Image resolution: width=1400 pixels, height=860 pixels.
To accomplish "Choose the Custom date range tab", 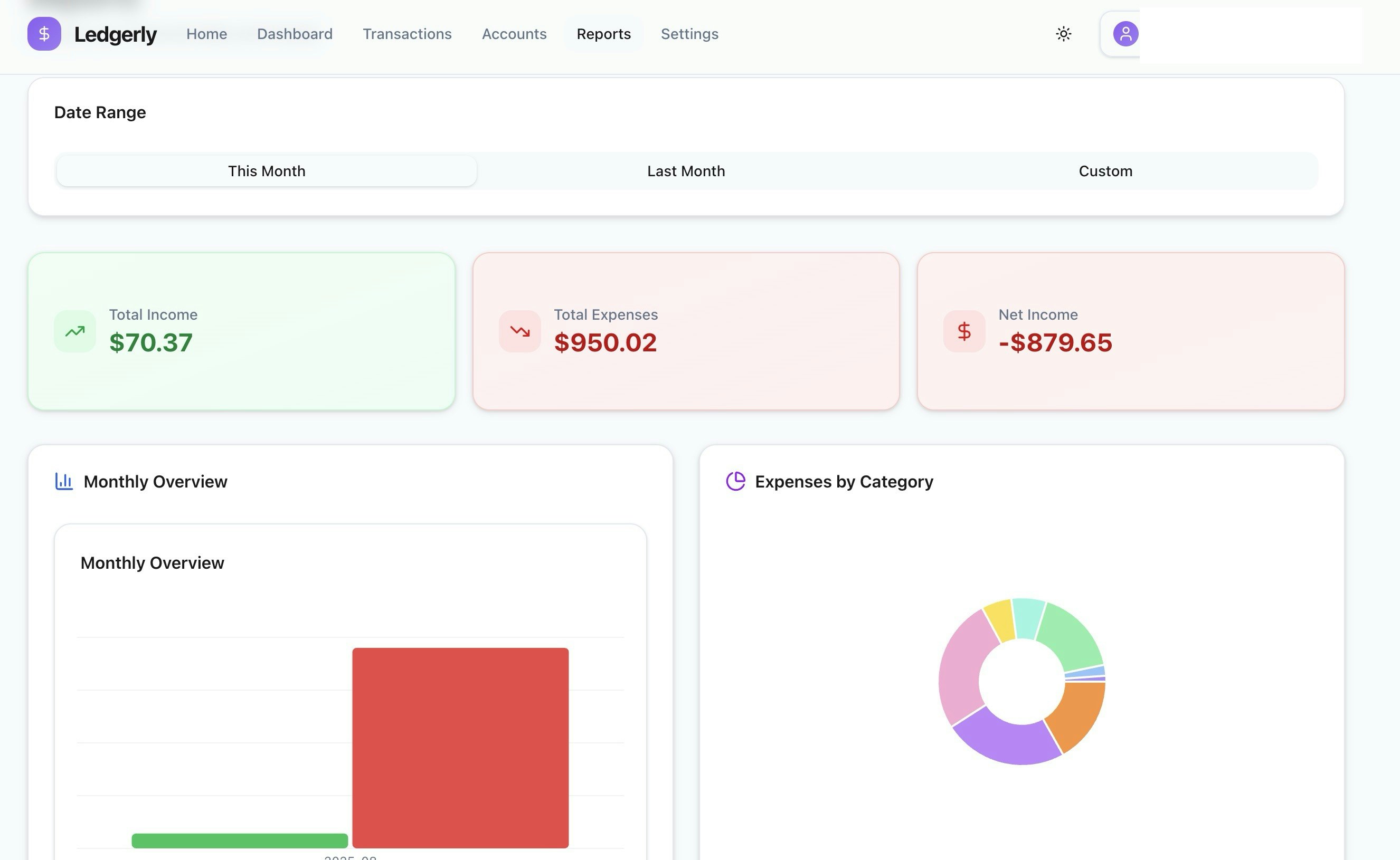I will tap(1105, 171).
